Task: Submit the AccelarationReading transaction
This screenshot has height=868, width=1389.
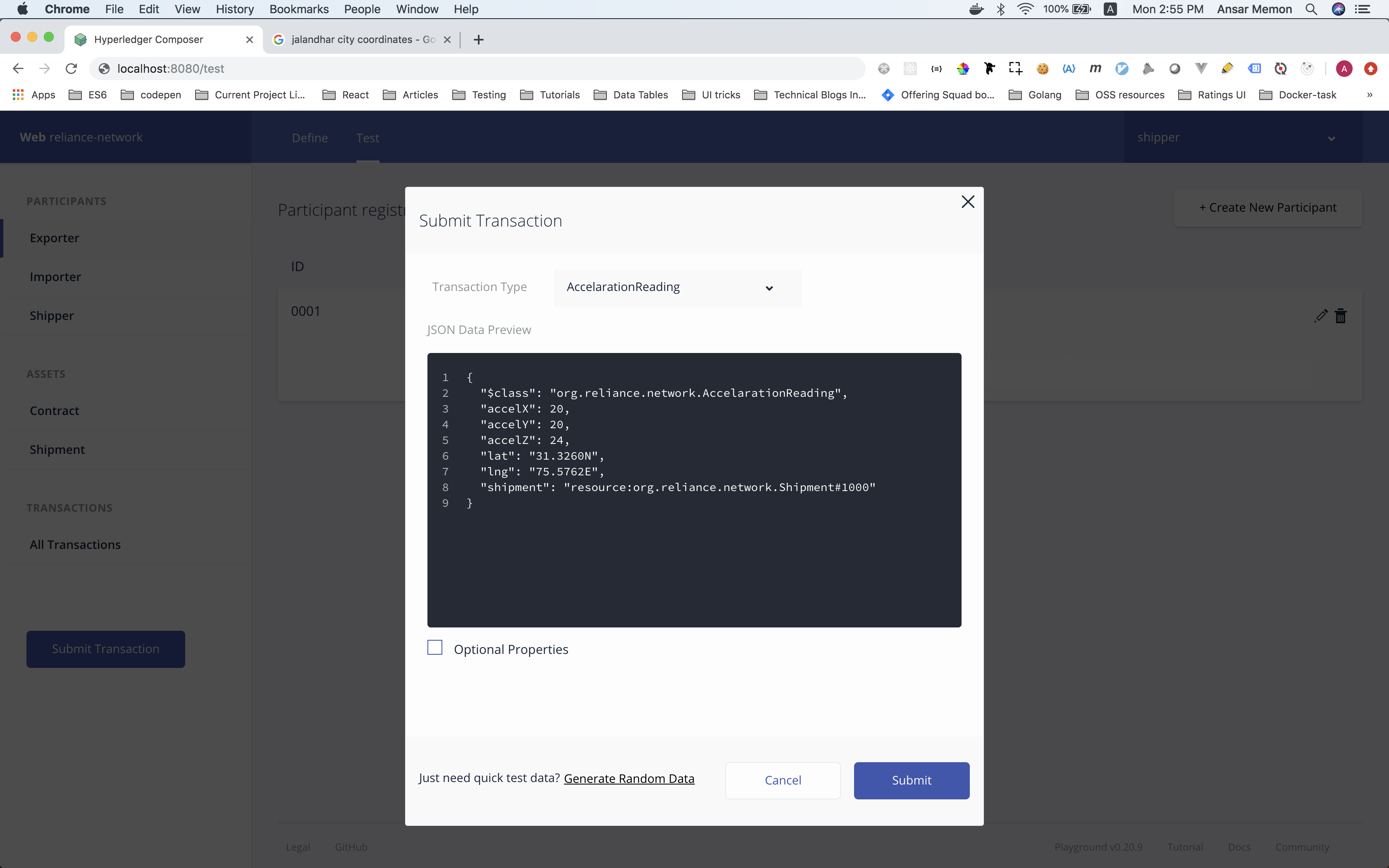Action: click(x=911, y=780)
